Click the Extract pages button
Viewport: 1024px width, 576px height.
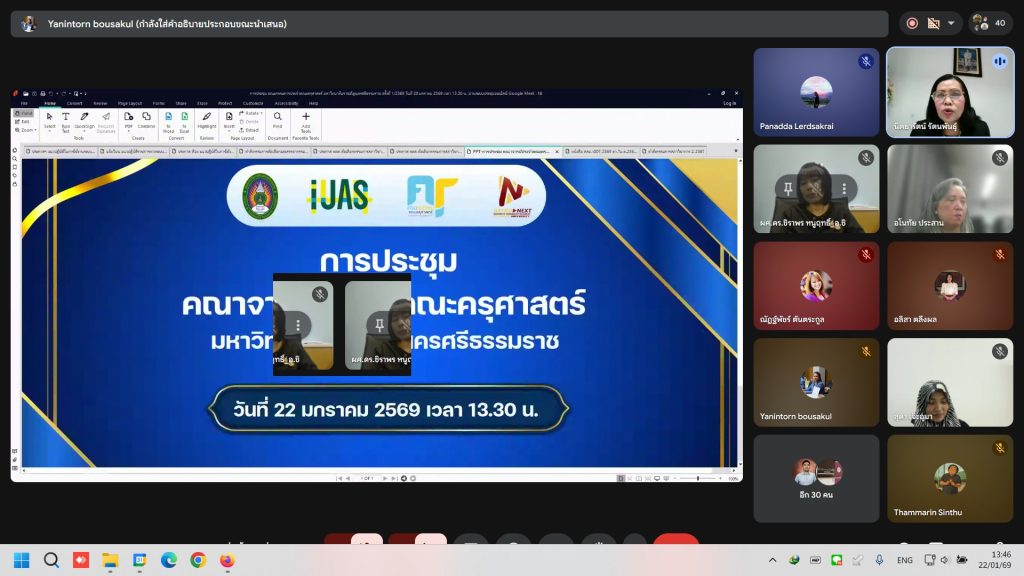point(251,130)
